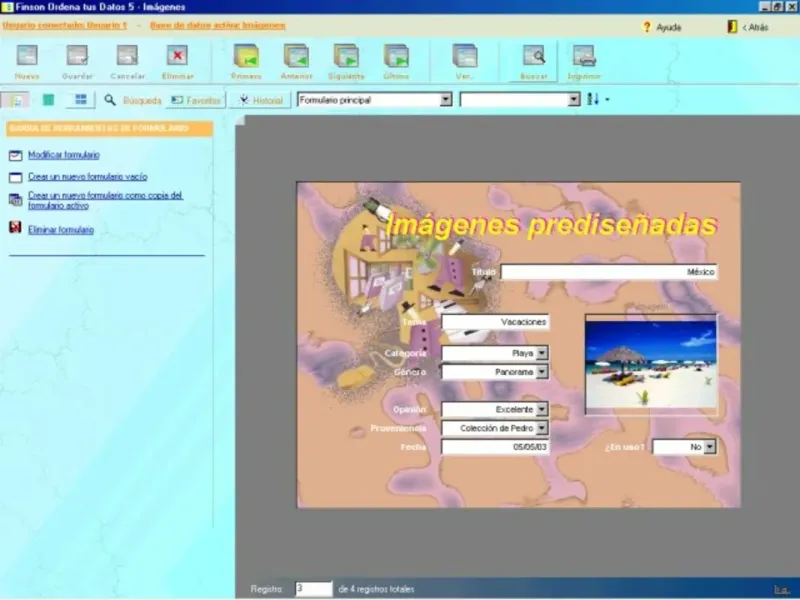Expand the ¿En uso? dropdown
The width and height of the screenshot is (800, 600).
[x=709, y=447]
